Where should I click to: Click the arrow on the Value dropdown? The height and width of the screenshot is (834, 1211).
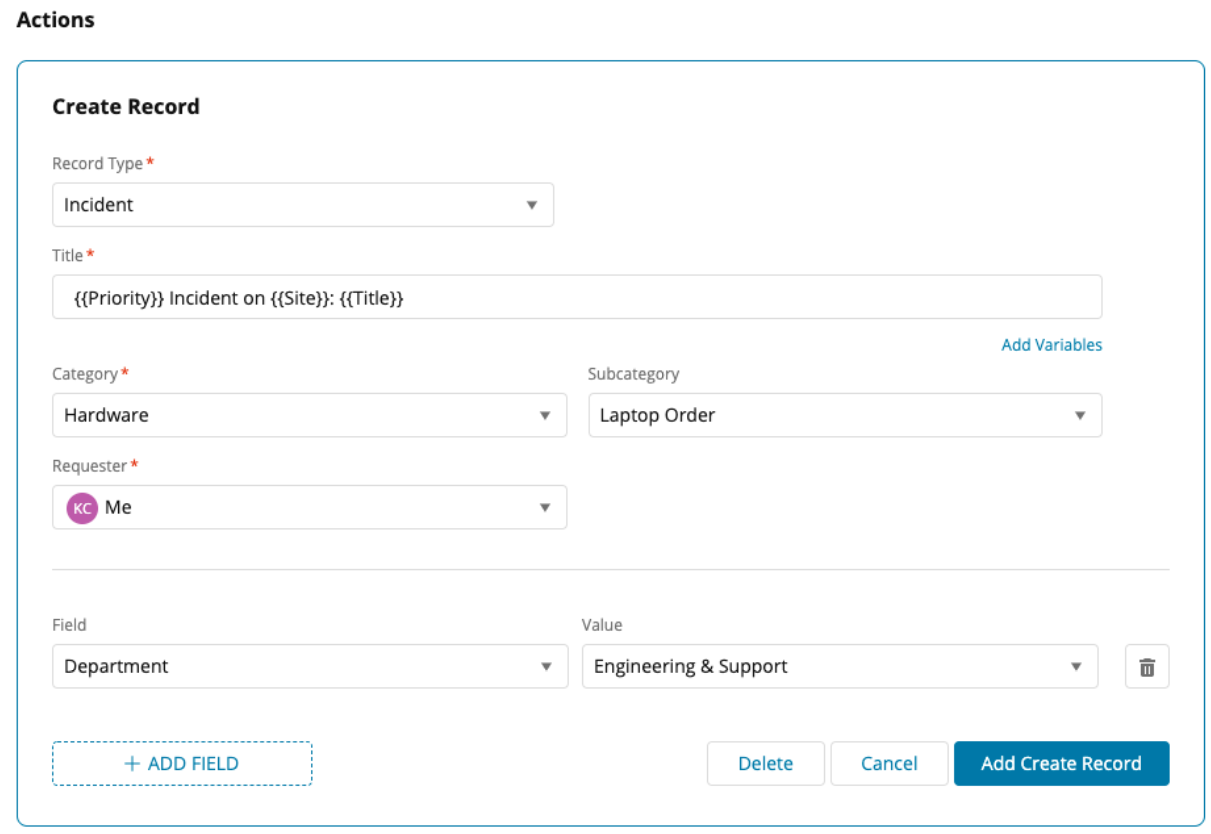point(1076,667)
